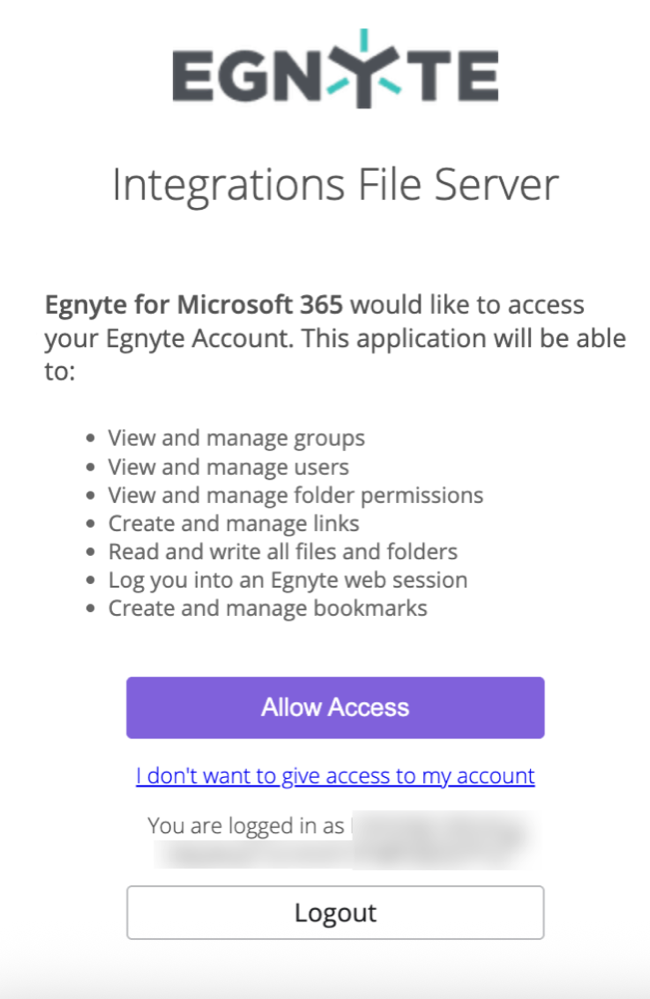Click Log you into an Egnyte web session

pos(288,580)
